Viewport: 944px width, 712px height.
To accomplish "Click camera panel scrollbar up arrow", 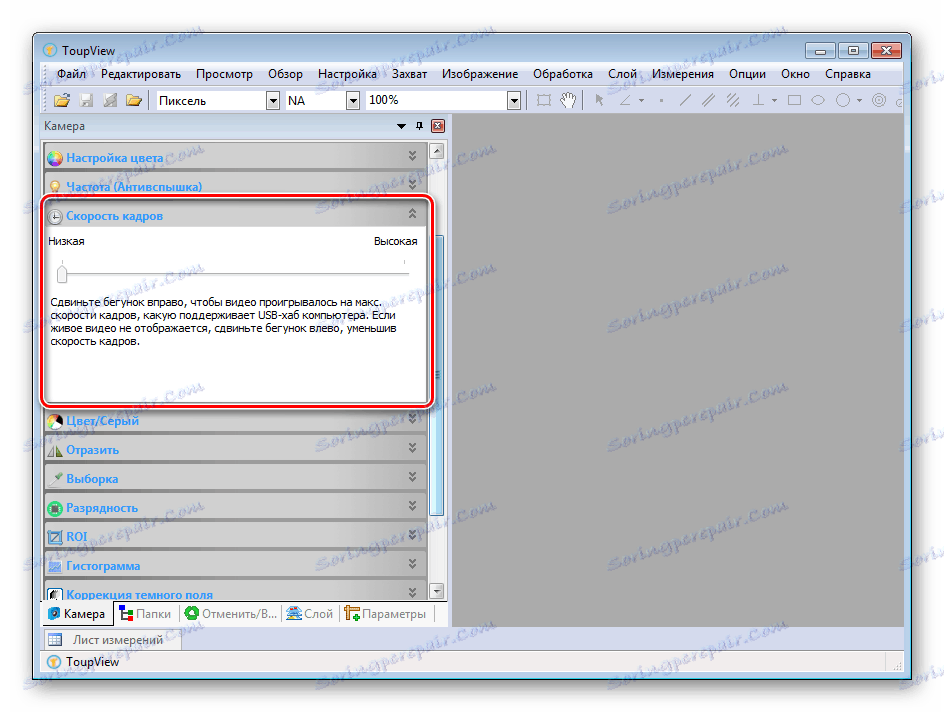I will 437,150.
